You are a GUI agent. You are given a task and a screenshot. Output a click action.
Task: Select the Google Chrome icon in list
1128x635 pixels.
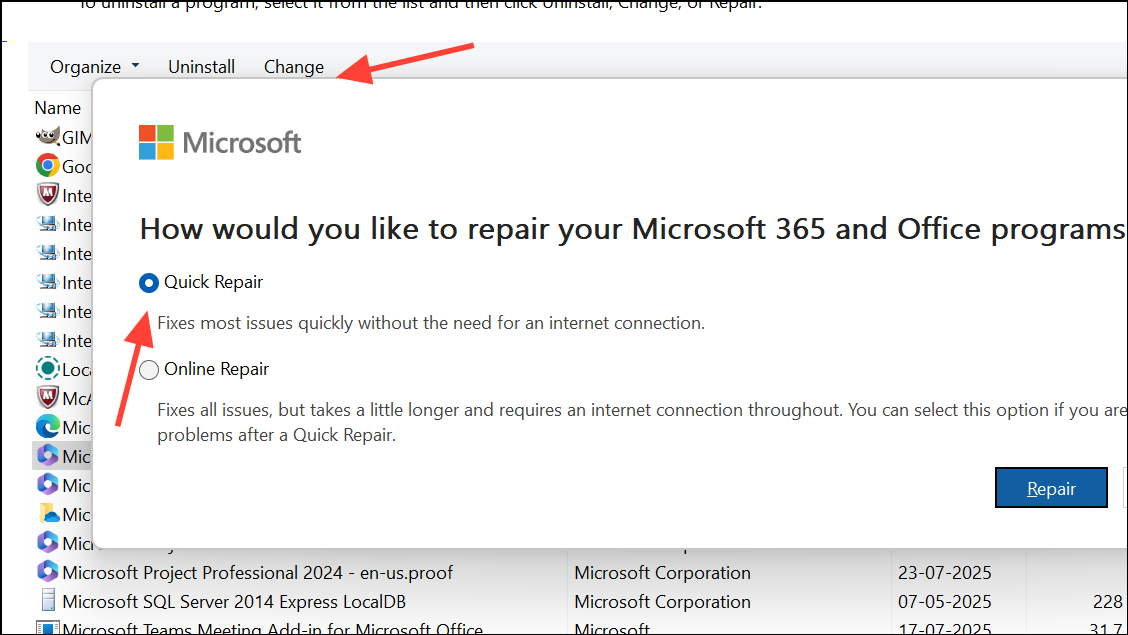47,165
